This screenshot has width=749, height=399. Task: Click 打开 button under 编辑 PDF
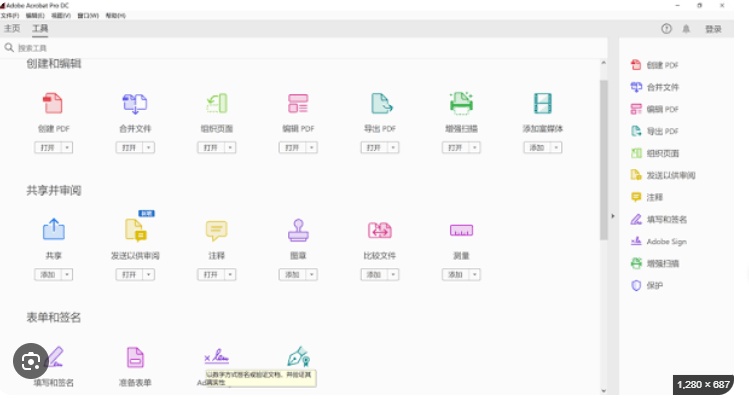click(x=293, y=148)
